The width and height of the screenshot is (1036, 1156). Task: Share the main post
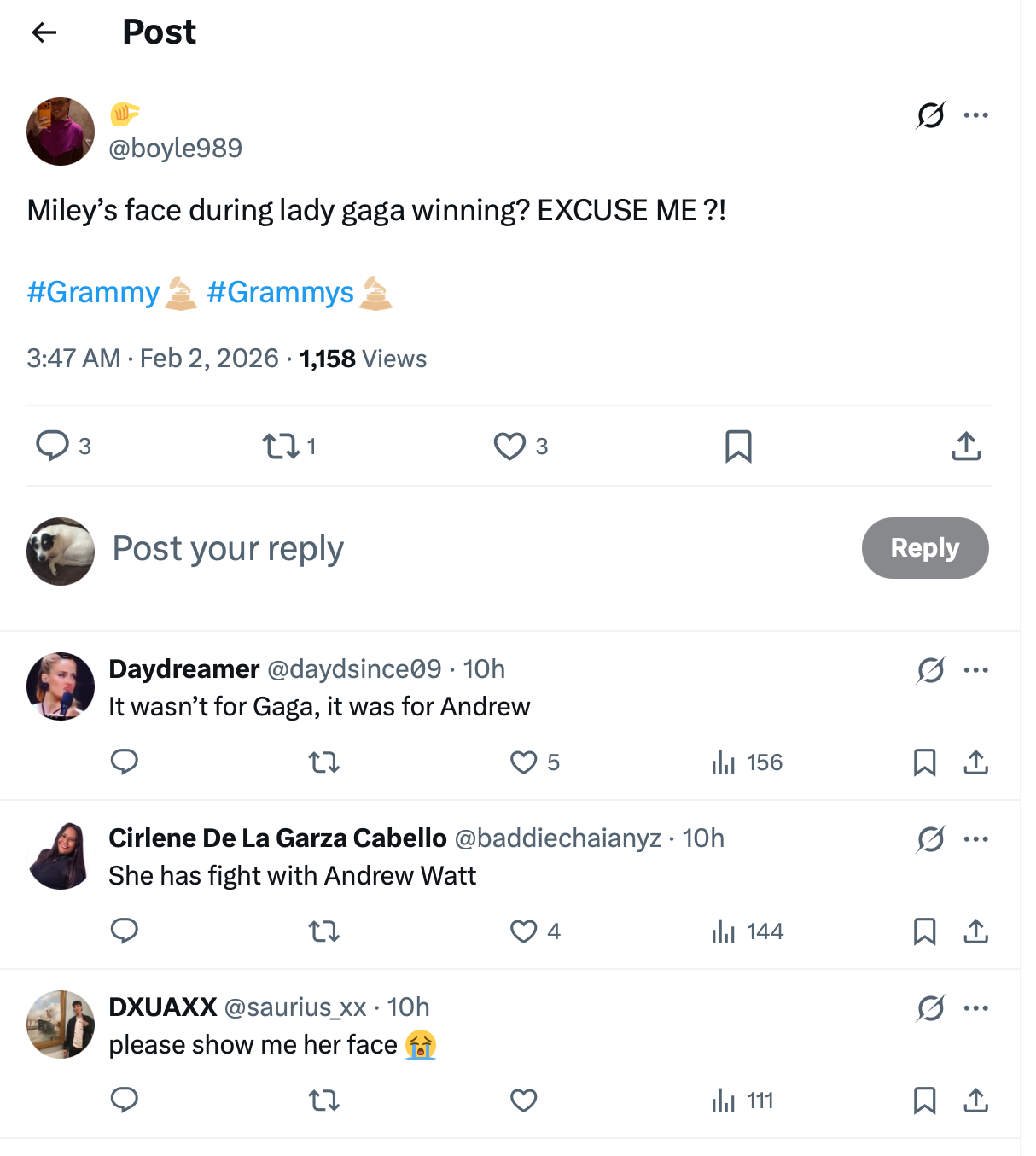coord(966,446)
